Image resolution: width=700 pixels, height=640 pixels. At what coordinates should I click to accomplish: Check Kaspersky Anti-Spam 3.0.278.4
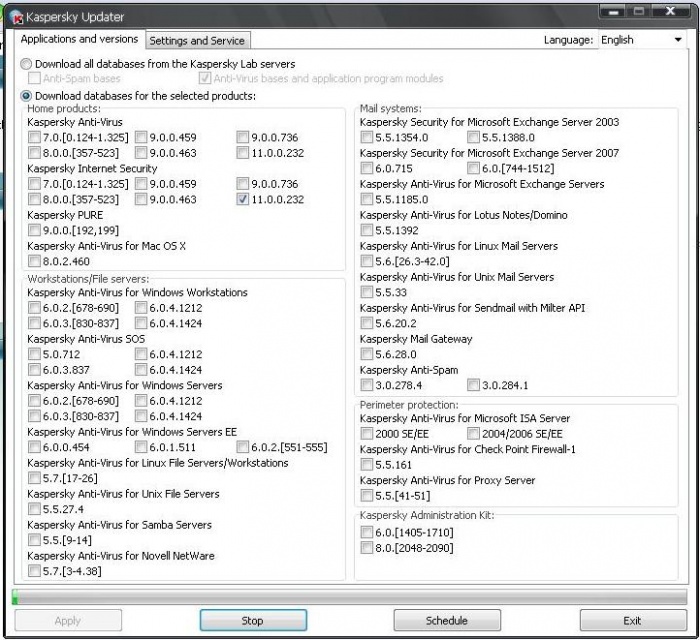(x=367, y=385)
